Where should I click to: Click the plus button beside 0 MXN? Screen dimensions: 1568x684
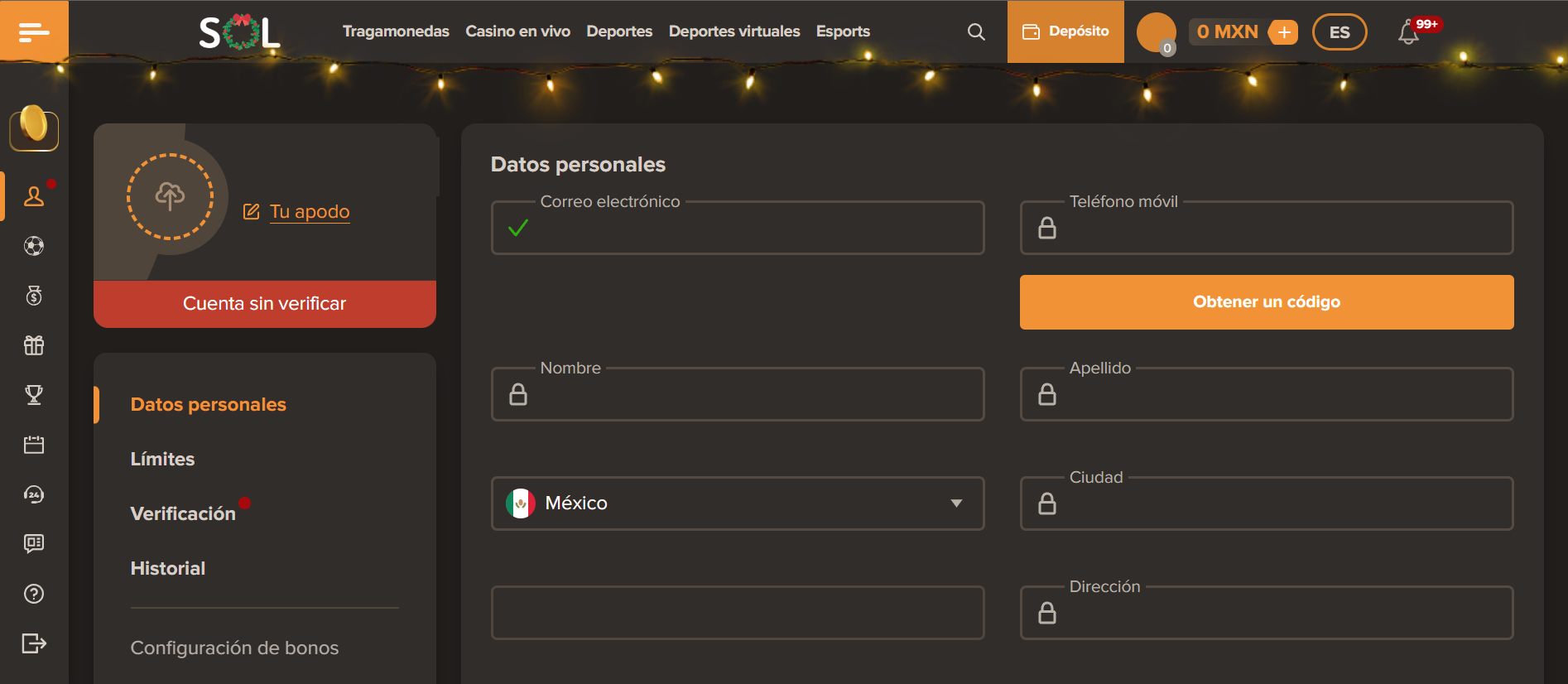click(x=1283, y=32)
